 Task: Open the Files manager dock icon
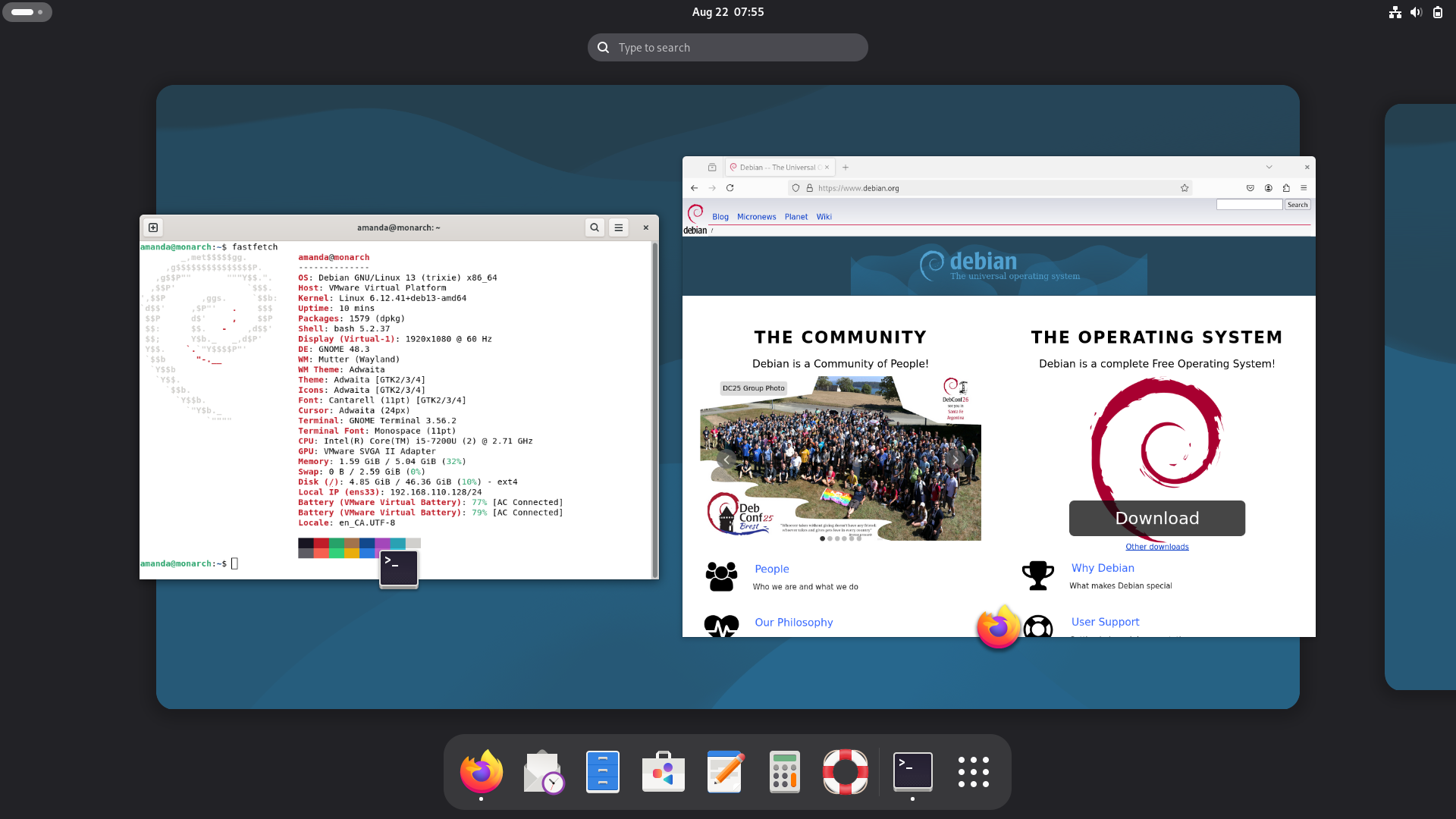point(603,772)
